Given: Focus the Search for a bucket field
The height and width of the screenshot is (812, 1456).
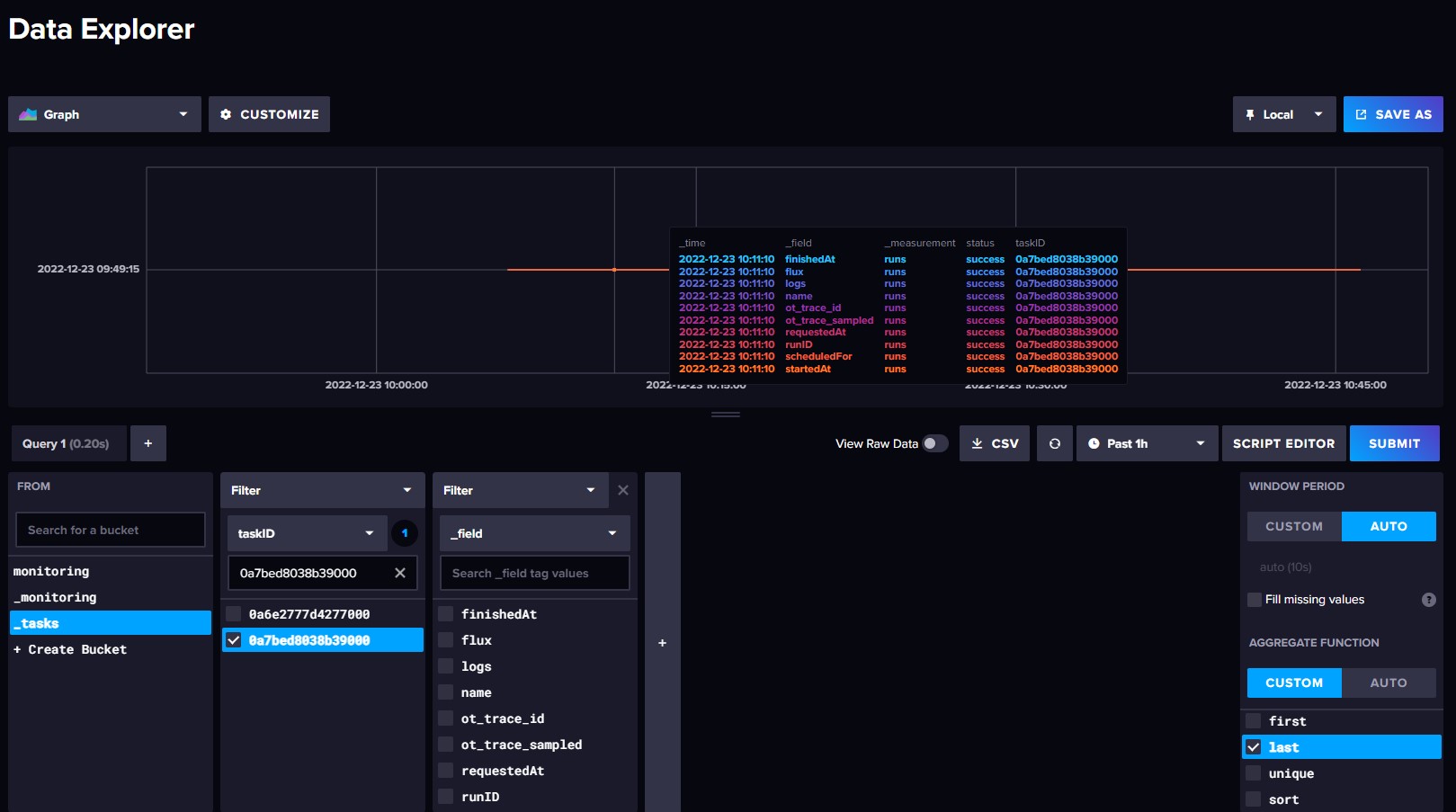Looking at the screenshot, I should pos(111,530).
